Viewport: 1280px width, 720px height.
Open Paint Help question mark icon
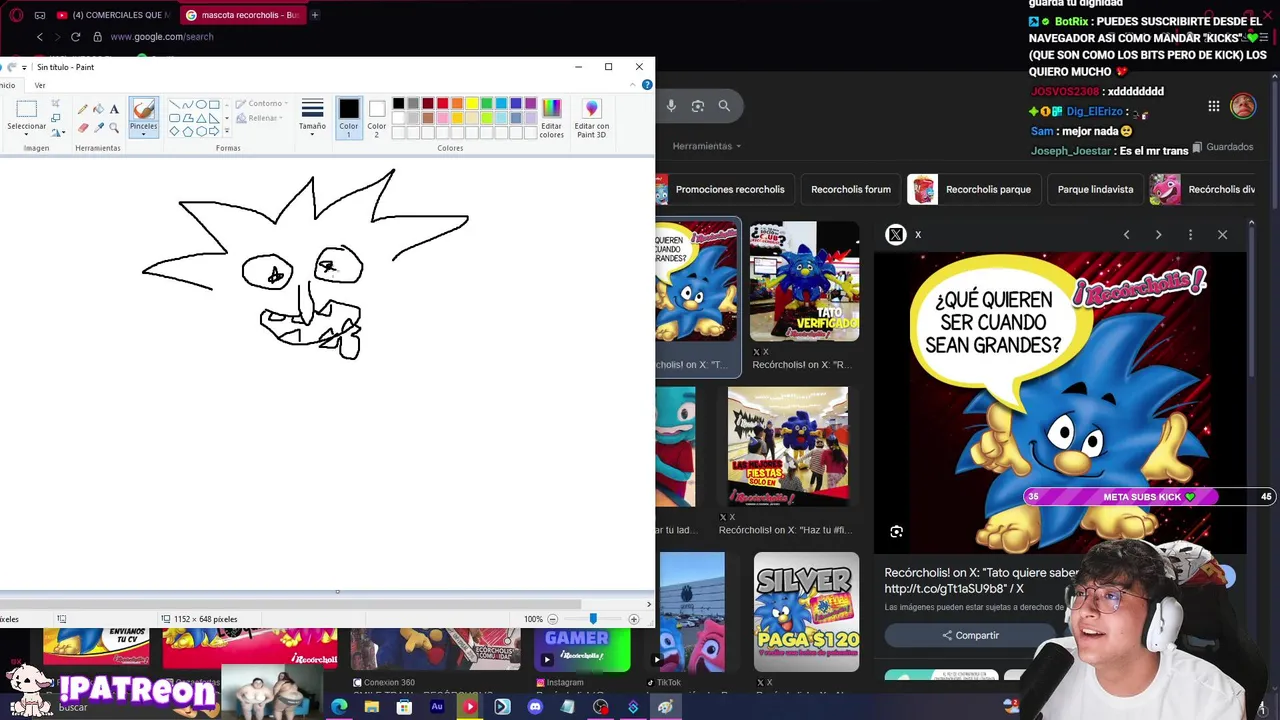coord(647,85)
